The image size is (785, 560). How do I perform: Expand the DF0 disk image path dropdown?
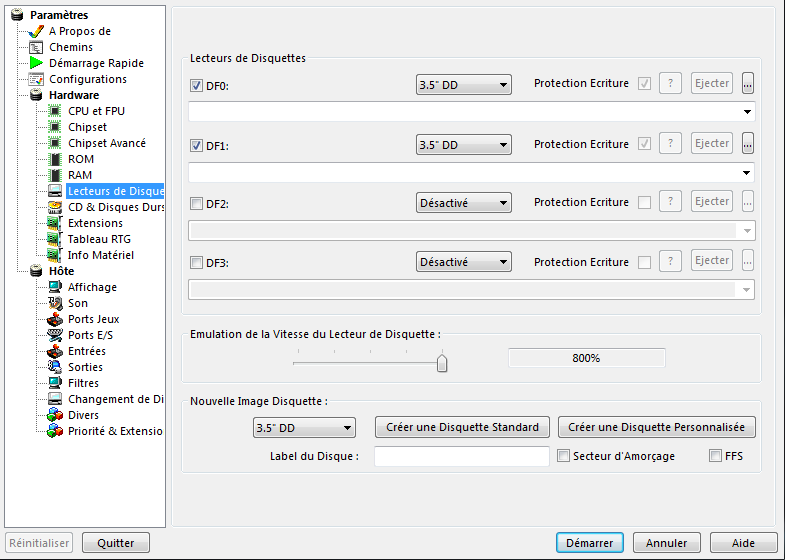click(x=747, y=113)
